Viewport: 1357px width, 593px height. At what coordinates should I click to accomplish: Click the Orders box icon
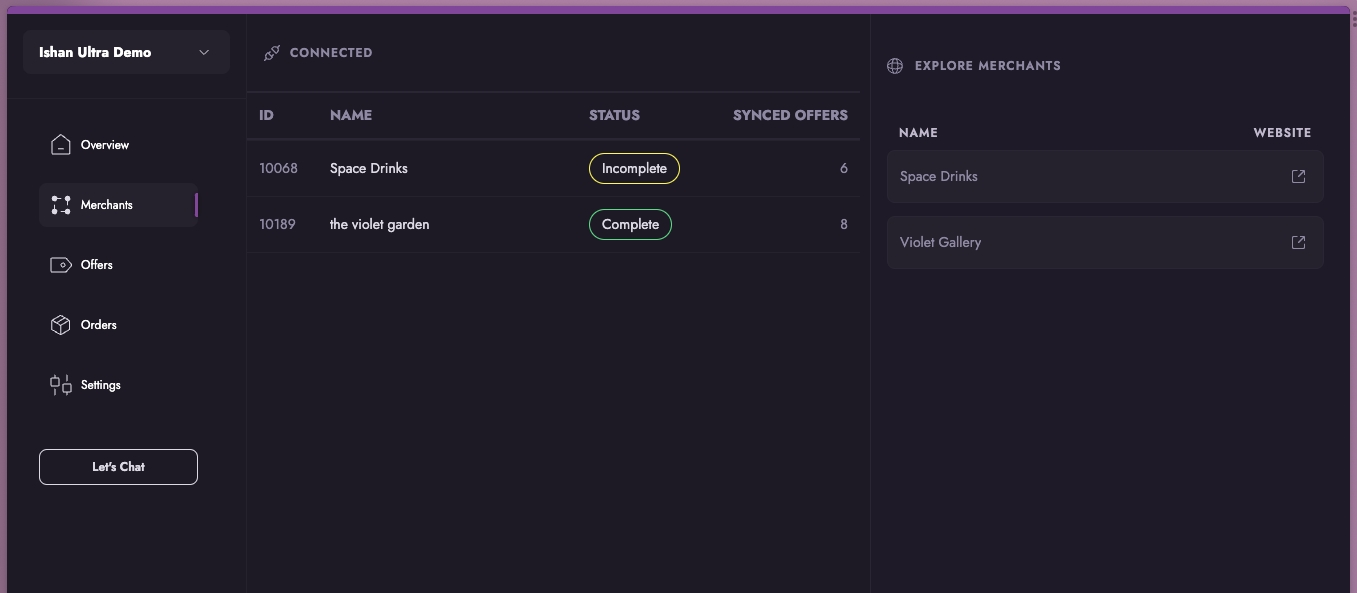point(61,325)
